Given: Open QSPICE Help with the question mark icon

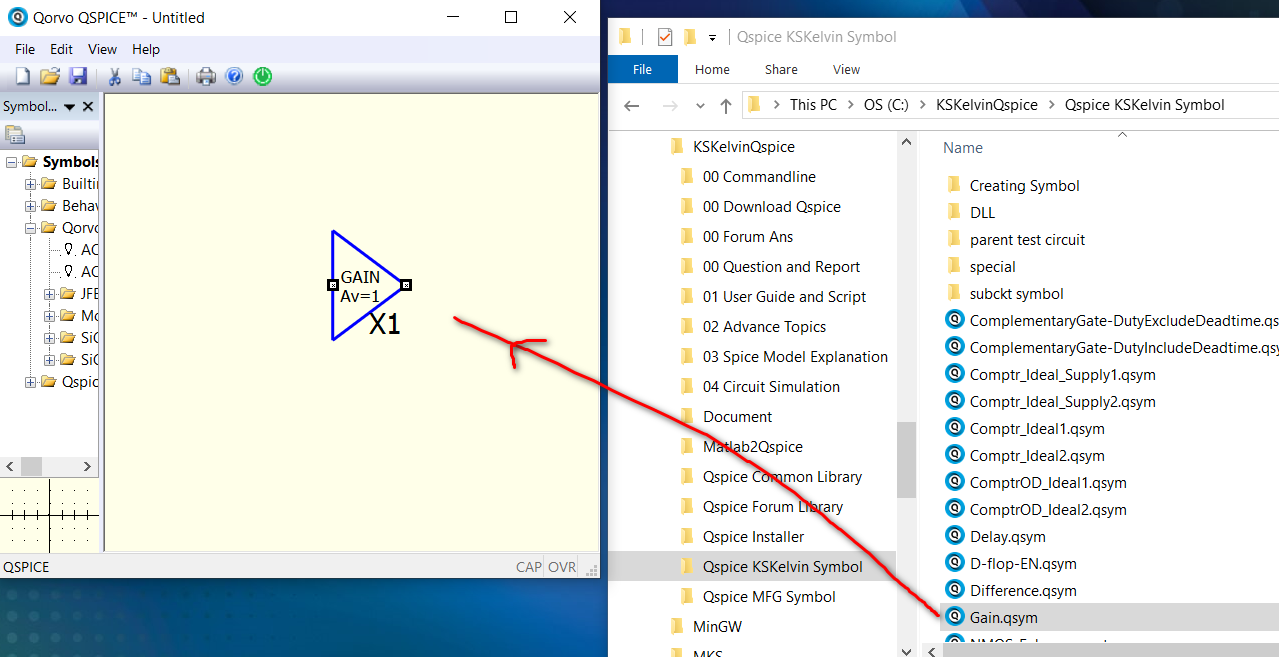Looking at the screenshot, I should pos(234,76).
